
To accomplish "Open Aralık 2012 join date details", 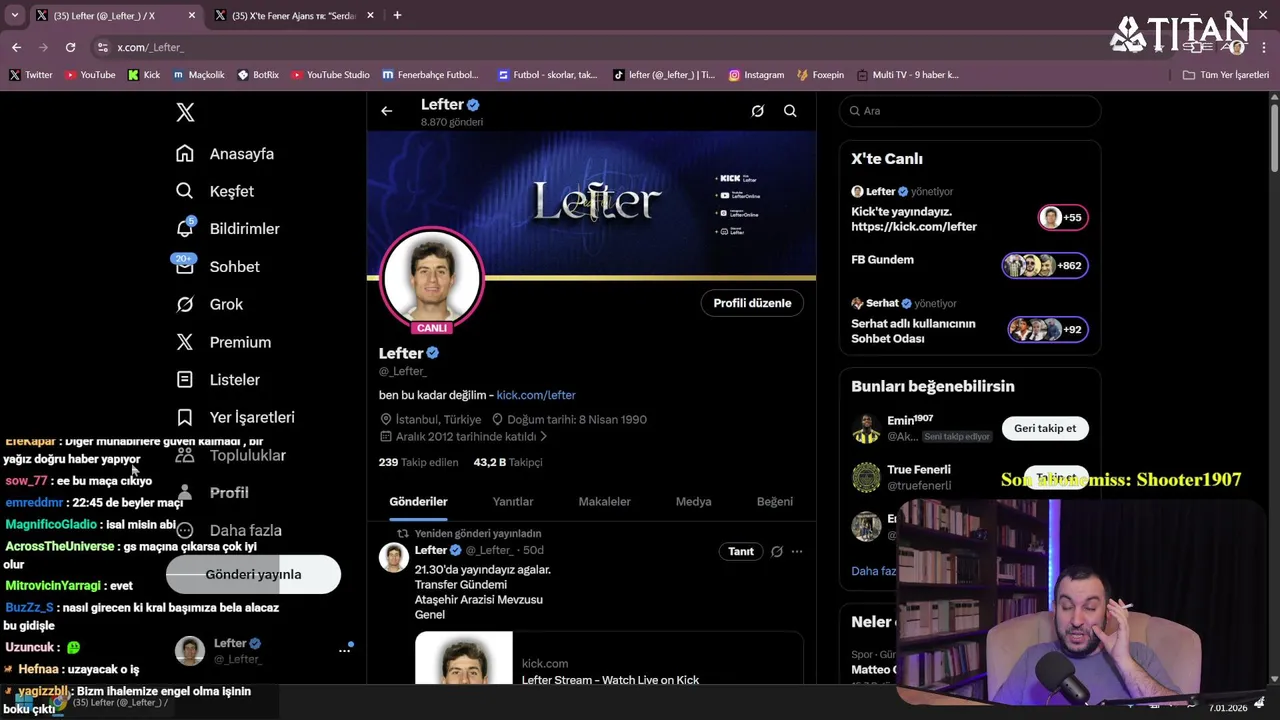I will tap(464, 437).
